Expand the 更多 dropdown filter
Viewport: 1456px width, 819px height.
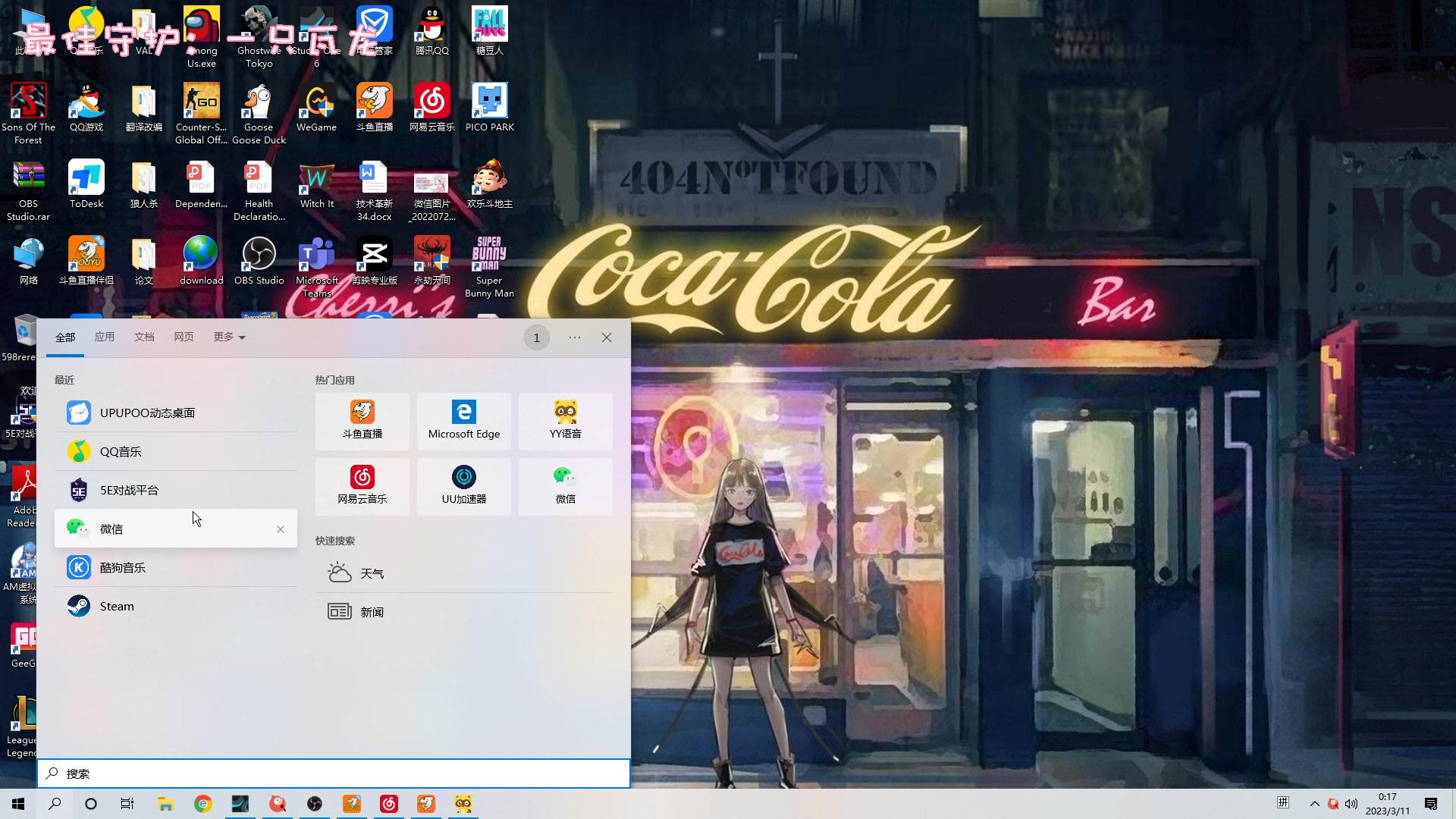[229, 337]
